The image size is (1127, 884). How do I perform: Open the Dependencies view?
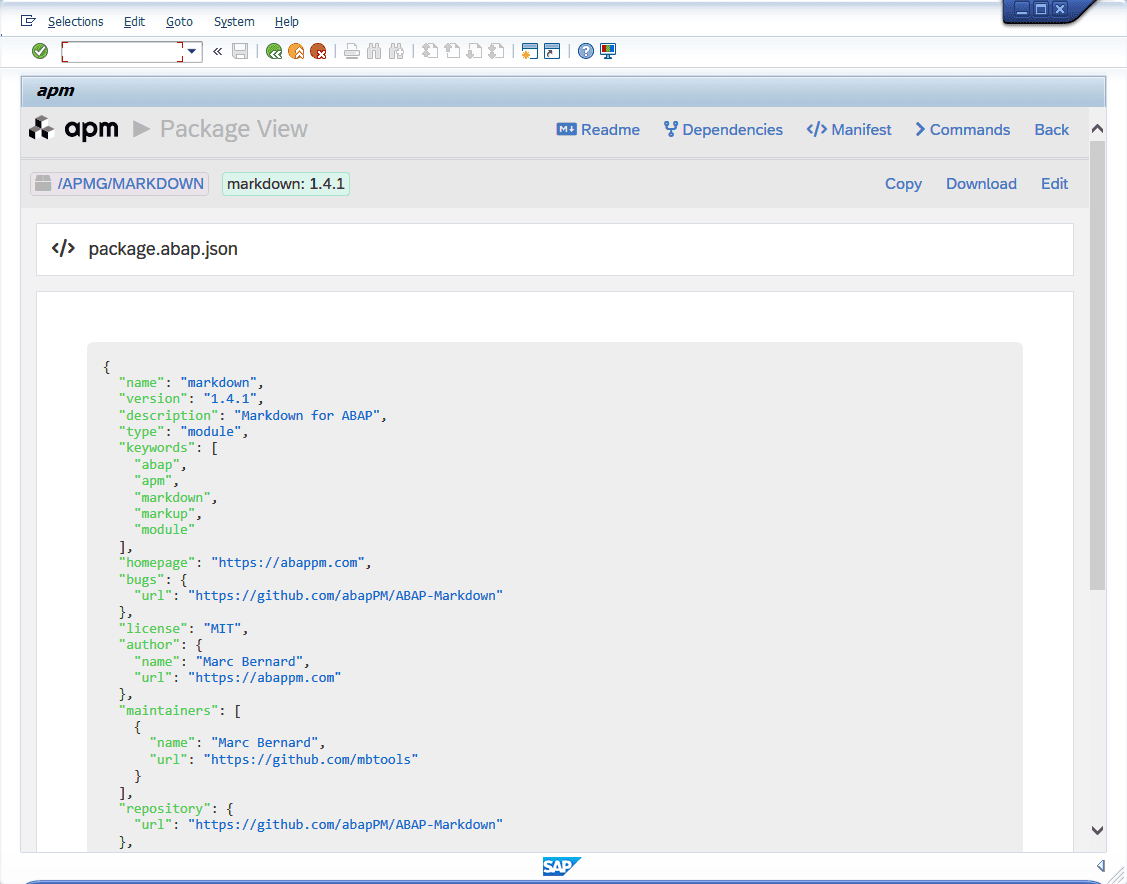point(723,129)
